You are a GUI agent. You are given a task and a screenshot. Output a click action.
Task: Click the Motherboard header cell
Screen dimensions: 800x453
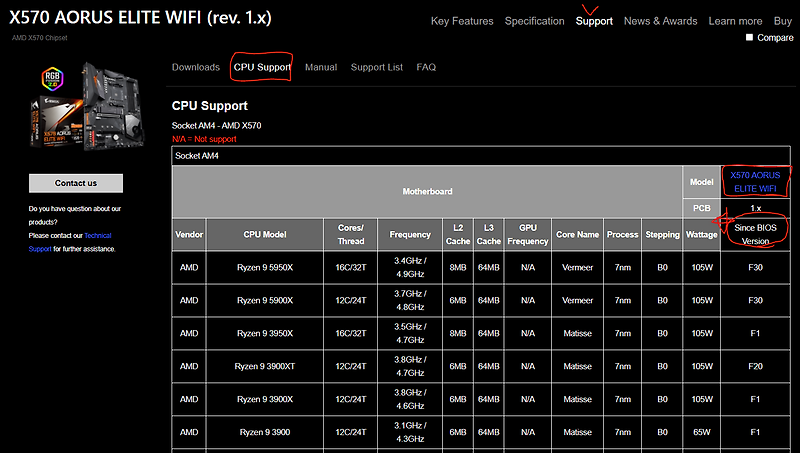point(428,191)
